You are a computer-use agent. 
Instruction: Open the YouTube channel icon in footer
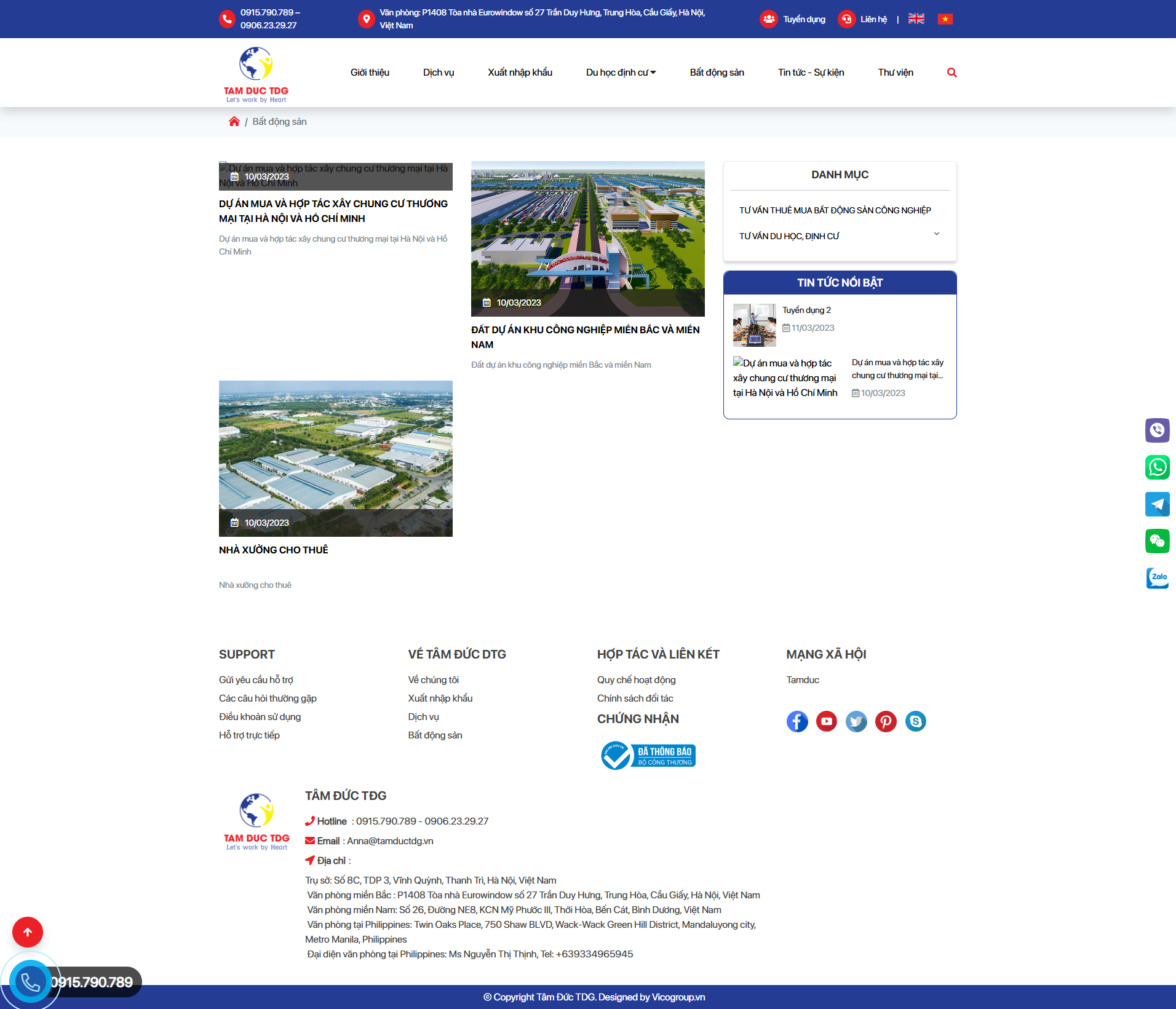pyautogui.click(x=826, y=721)
